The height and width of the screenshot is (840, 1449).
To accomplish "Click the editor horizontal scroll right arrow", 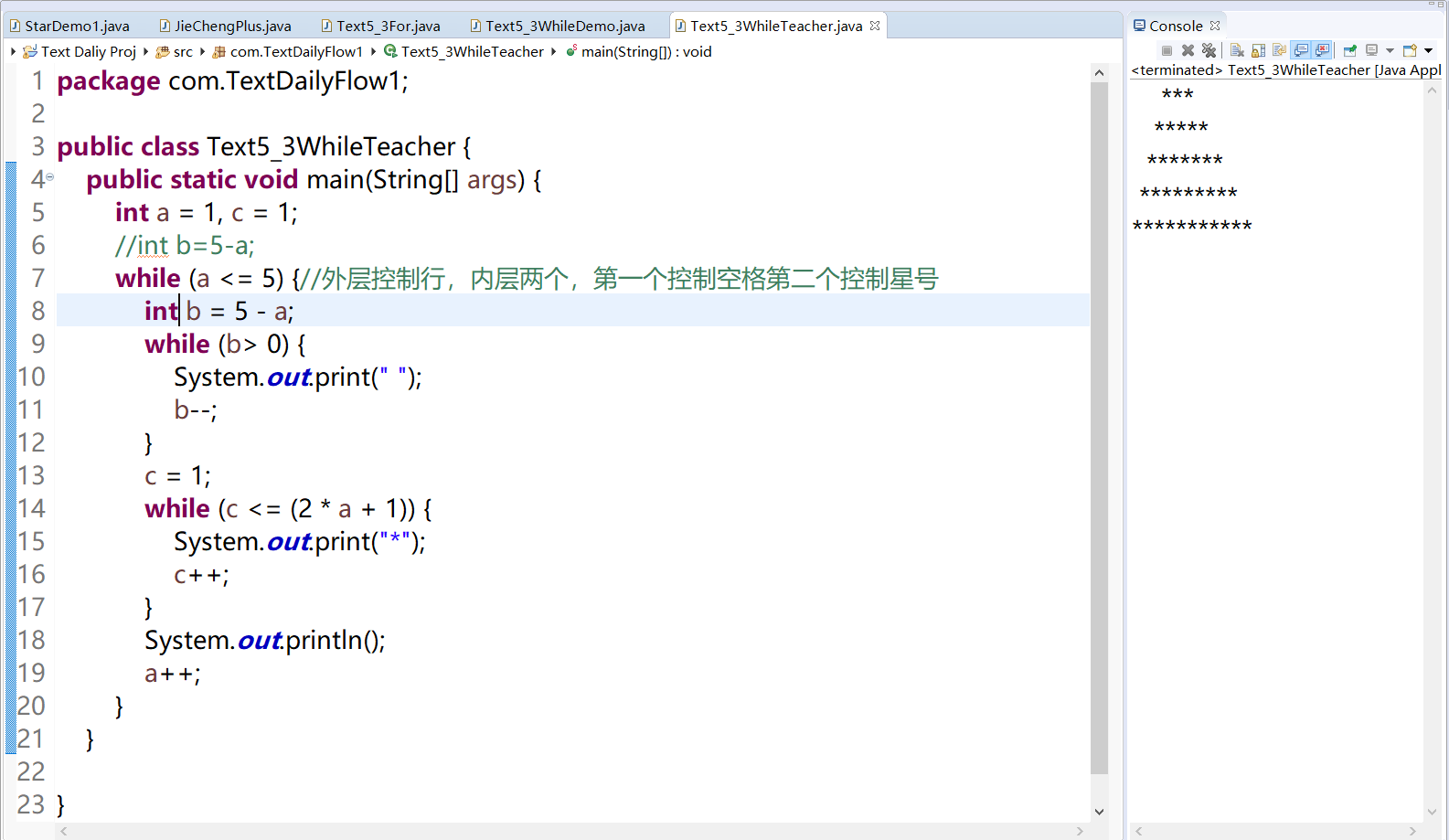I will pos(1080,831).
